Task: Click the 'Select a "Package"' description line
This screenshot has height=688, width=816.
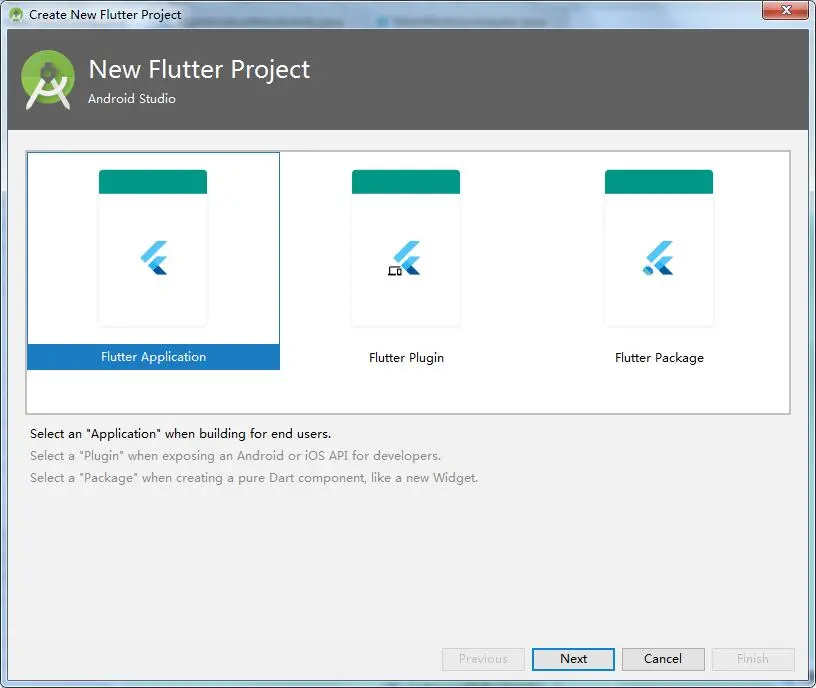Action: tap(254, 478)
